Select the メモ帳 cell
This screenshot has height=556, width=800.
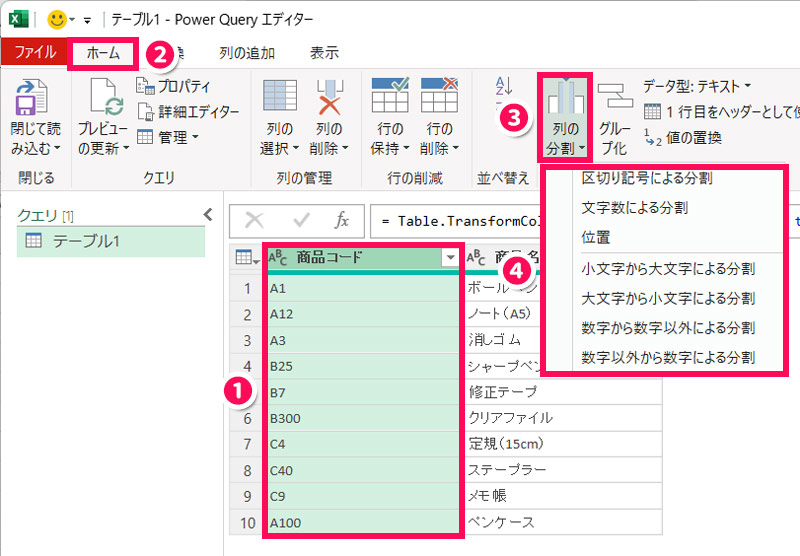[x=563, y=496]
